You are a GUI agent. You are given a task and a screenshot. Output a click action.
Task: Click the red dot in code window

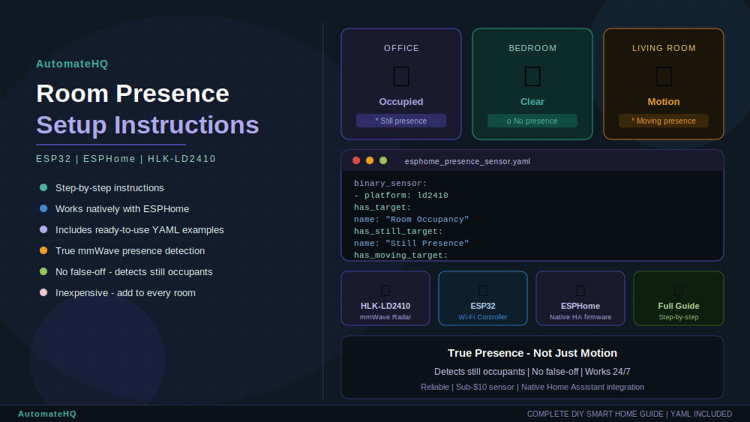pyautogui.click(x=356, y=161)
